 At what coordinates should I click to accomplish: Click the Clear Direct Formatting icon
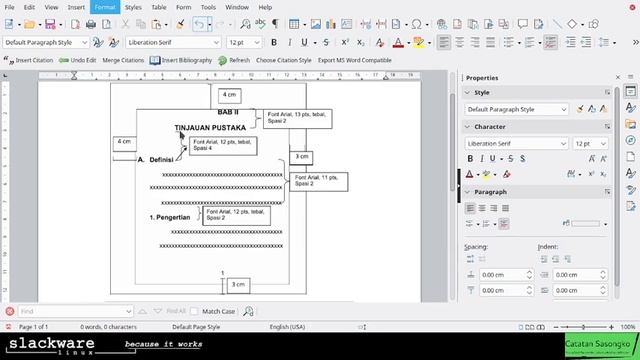[x=380, y=42]
